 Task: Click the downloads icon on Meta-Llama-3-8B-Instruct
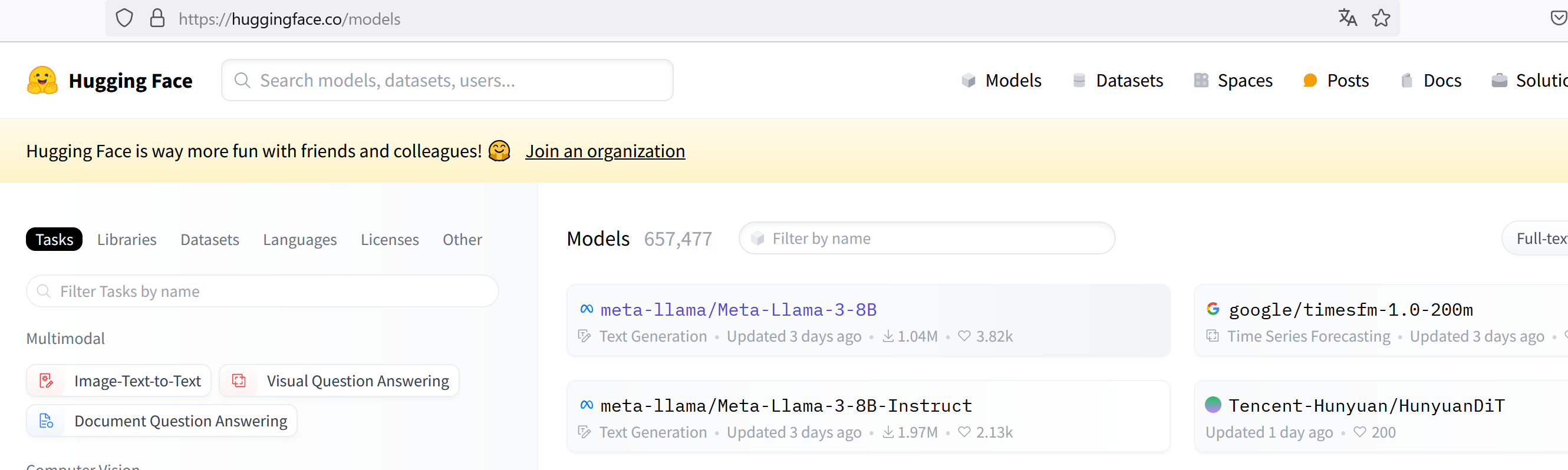point(888,432)
